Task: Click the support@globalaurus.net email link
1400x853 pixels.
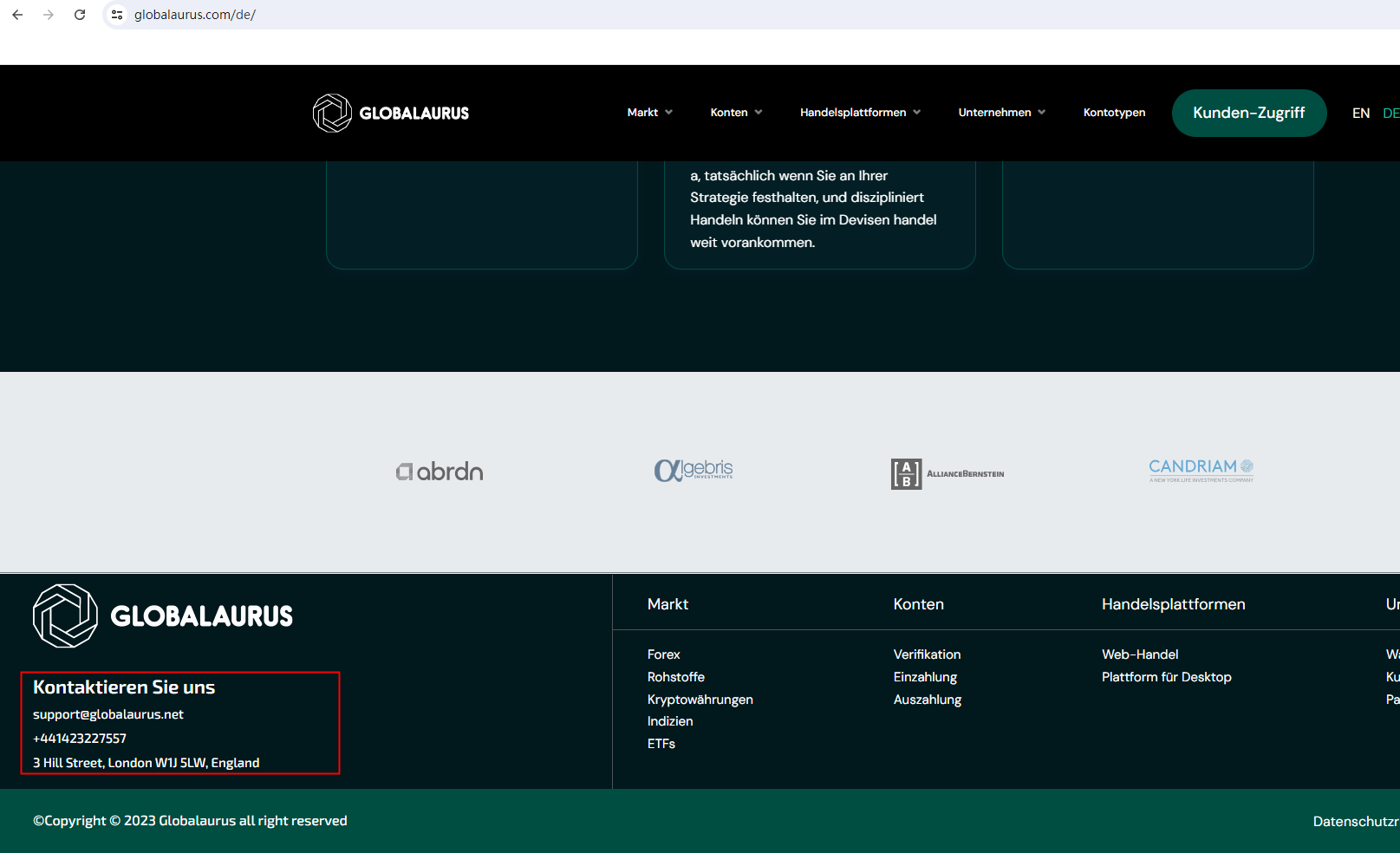Action: (108, 714)
